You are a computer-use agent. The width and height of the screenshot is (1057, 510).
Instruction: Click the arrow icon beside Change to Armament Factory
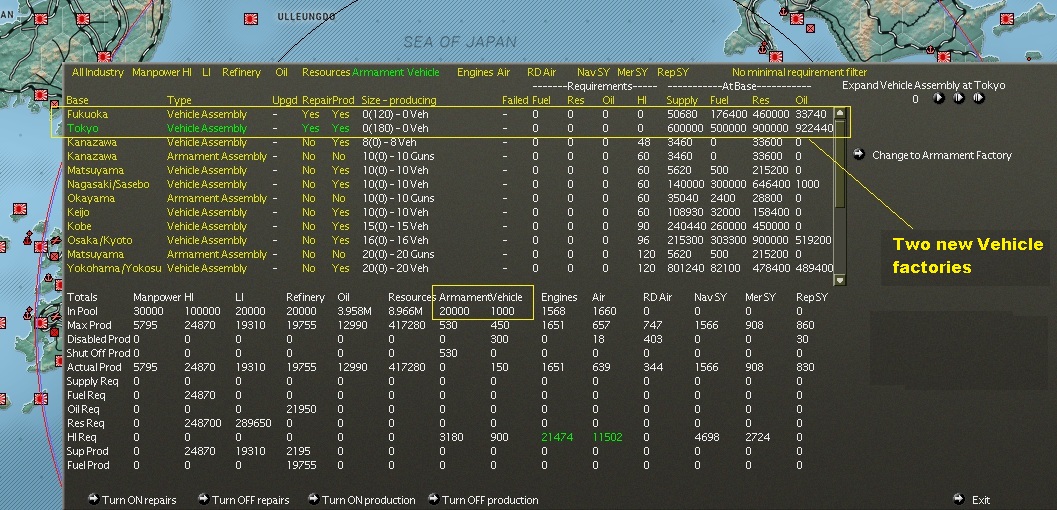pyautogui.click(x=859, y=154)
